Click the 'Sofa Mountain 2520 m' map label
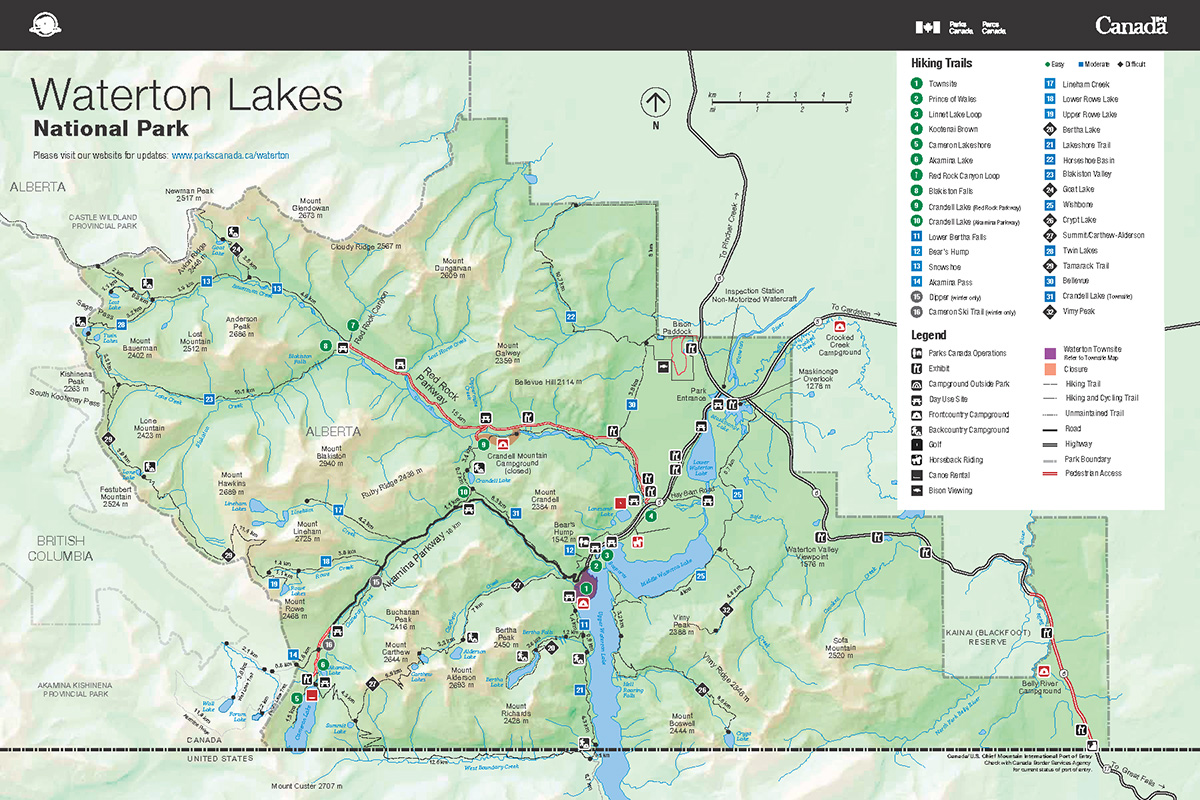Image resolution: width=1200 pixels, height=800 pixels. click(x=841, y=648)
